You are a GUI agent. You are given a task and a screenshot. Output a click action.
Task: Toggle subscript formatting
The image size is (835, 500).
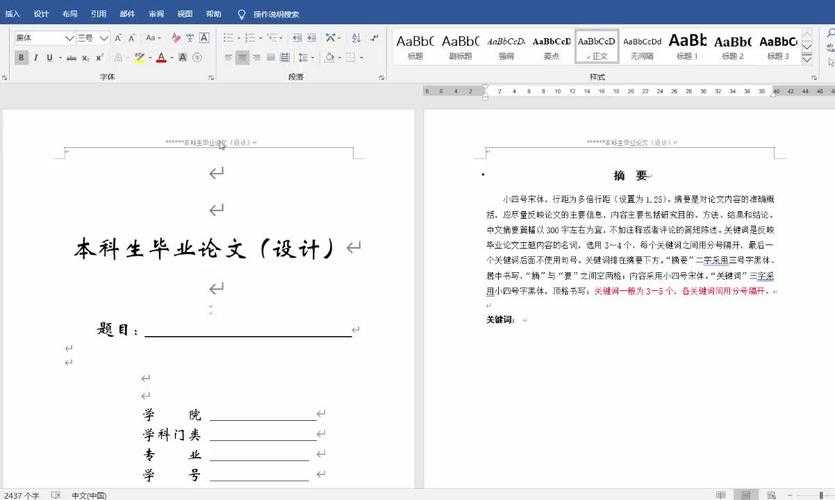pyautogui.click(x=86, y=57)
